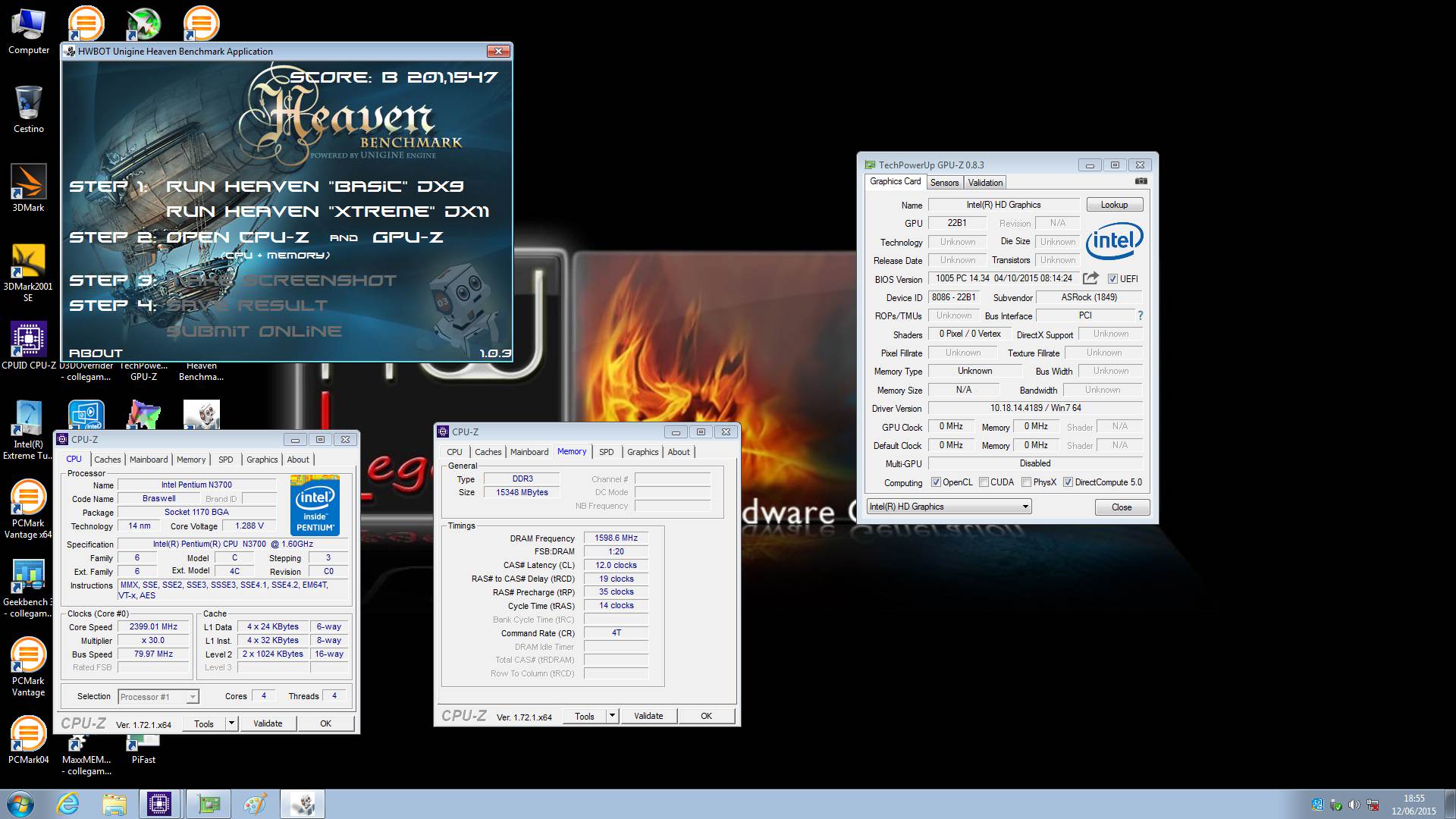Click Submit Online in Heaven app

[254, 331]
